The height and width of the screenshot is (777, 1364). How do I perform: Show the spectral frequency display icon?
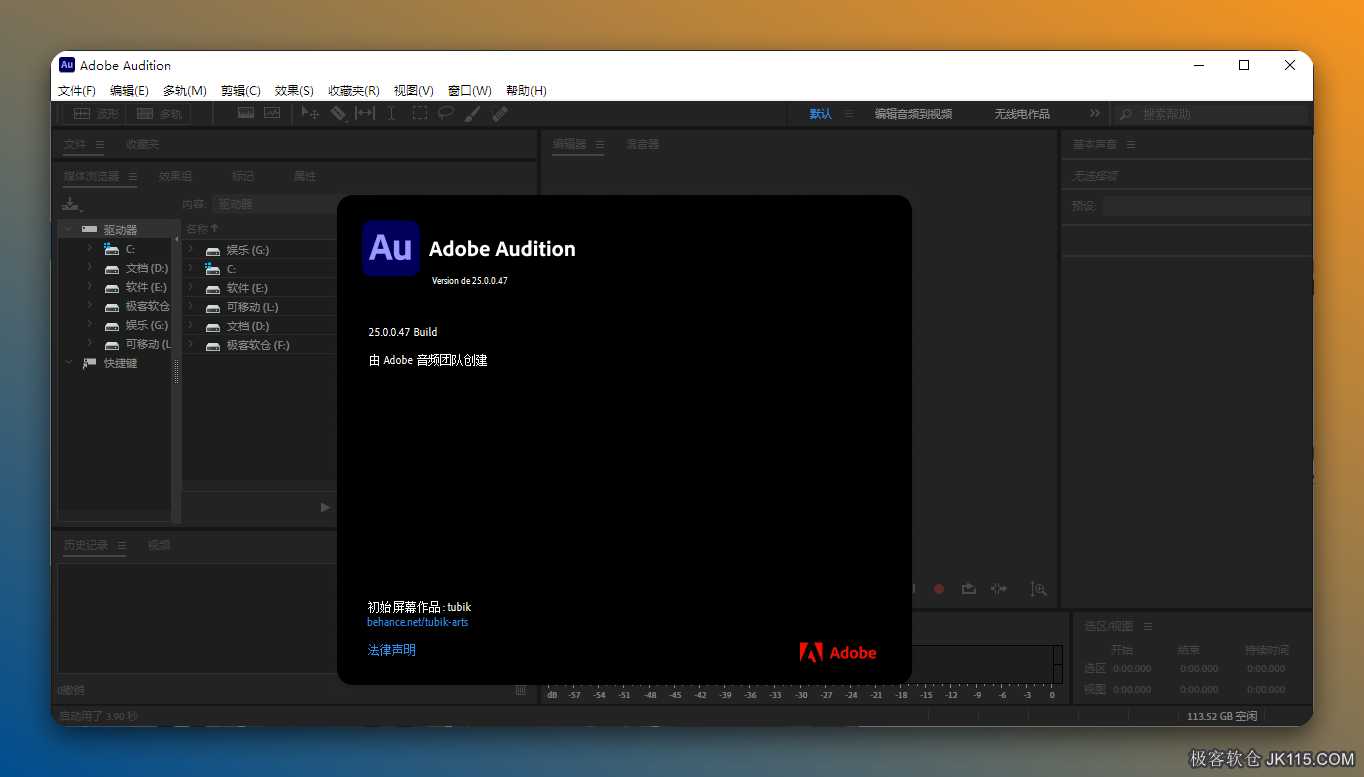[246, 113]
